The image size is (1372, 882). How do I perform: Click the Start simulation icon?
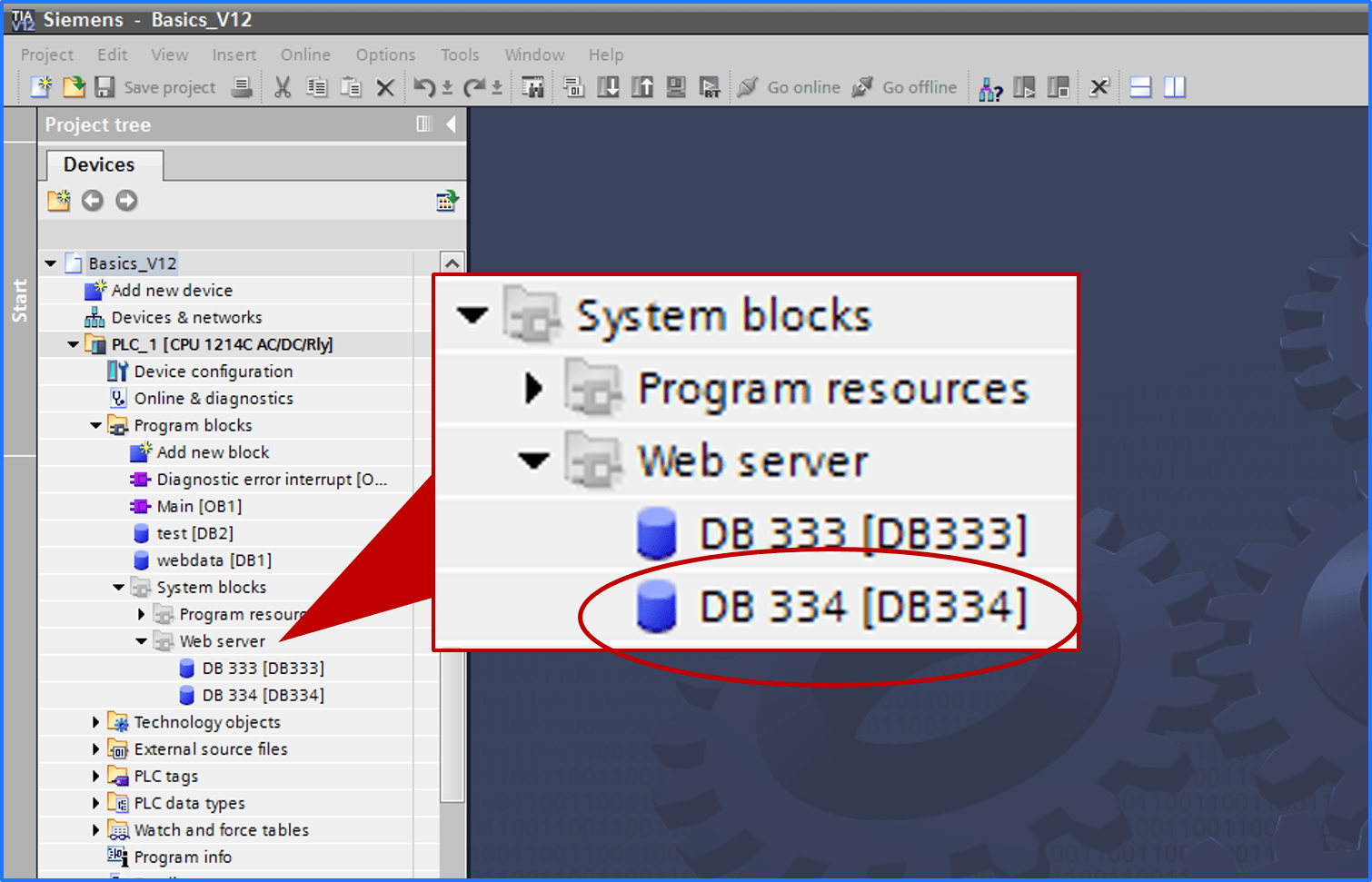(x=676, y=87)
